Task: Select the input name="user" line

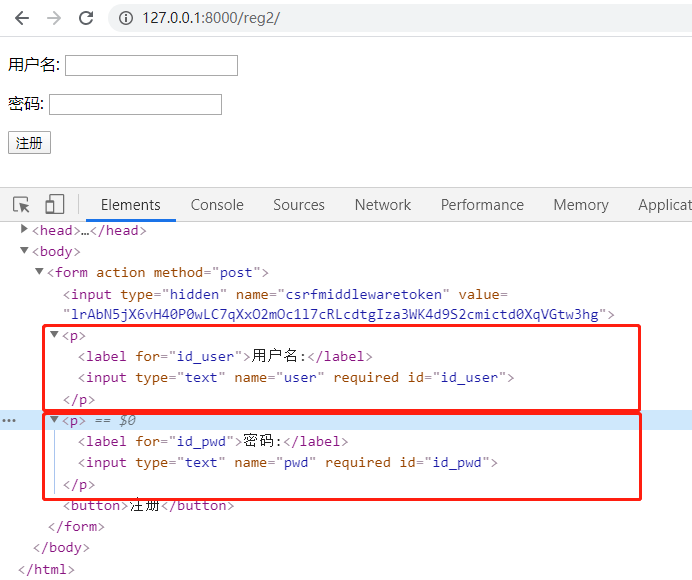Action: click(296, 378)
